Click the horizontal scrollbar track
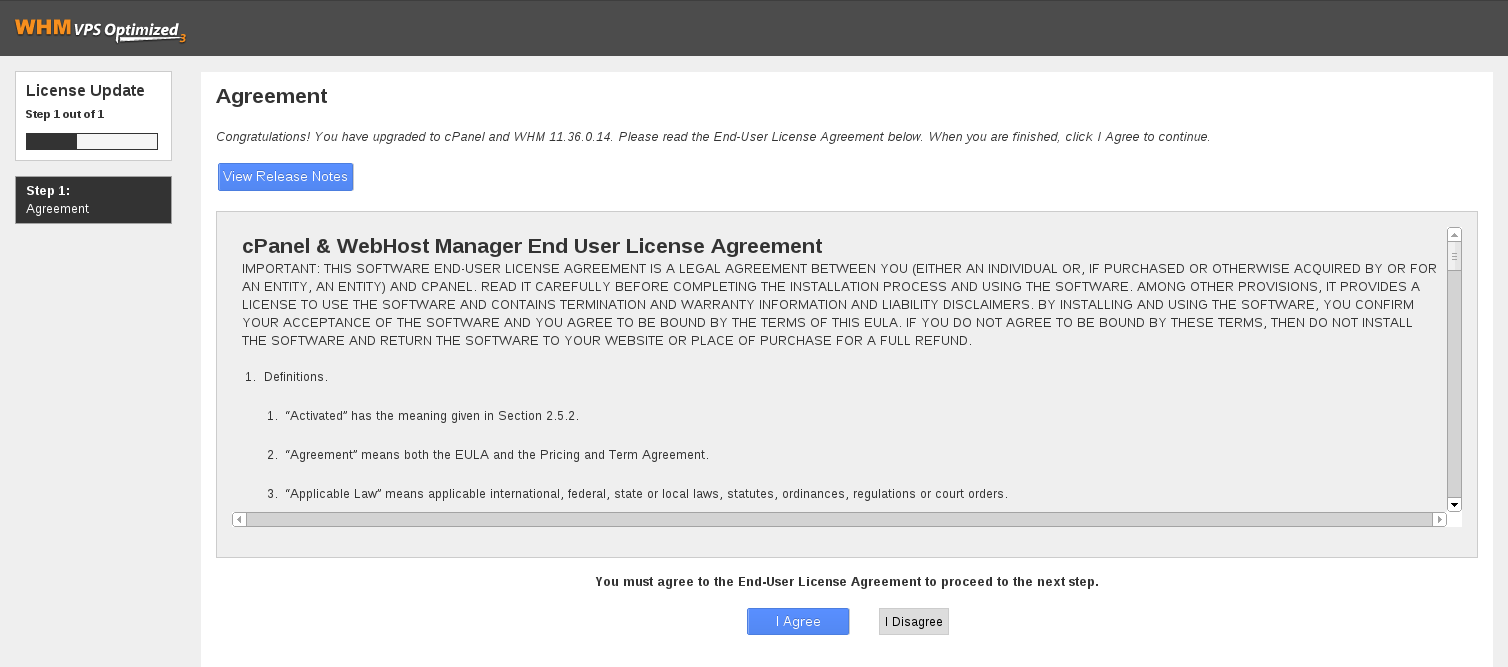The image size is (1508, 667). (840, 519)
